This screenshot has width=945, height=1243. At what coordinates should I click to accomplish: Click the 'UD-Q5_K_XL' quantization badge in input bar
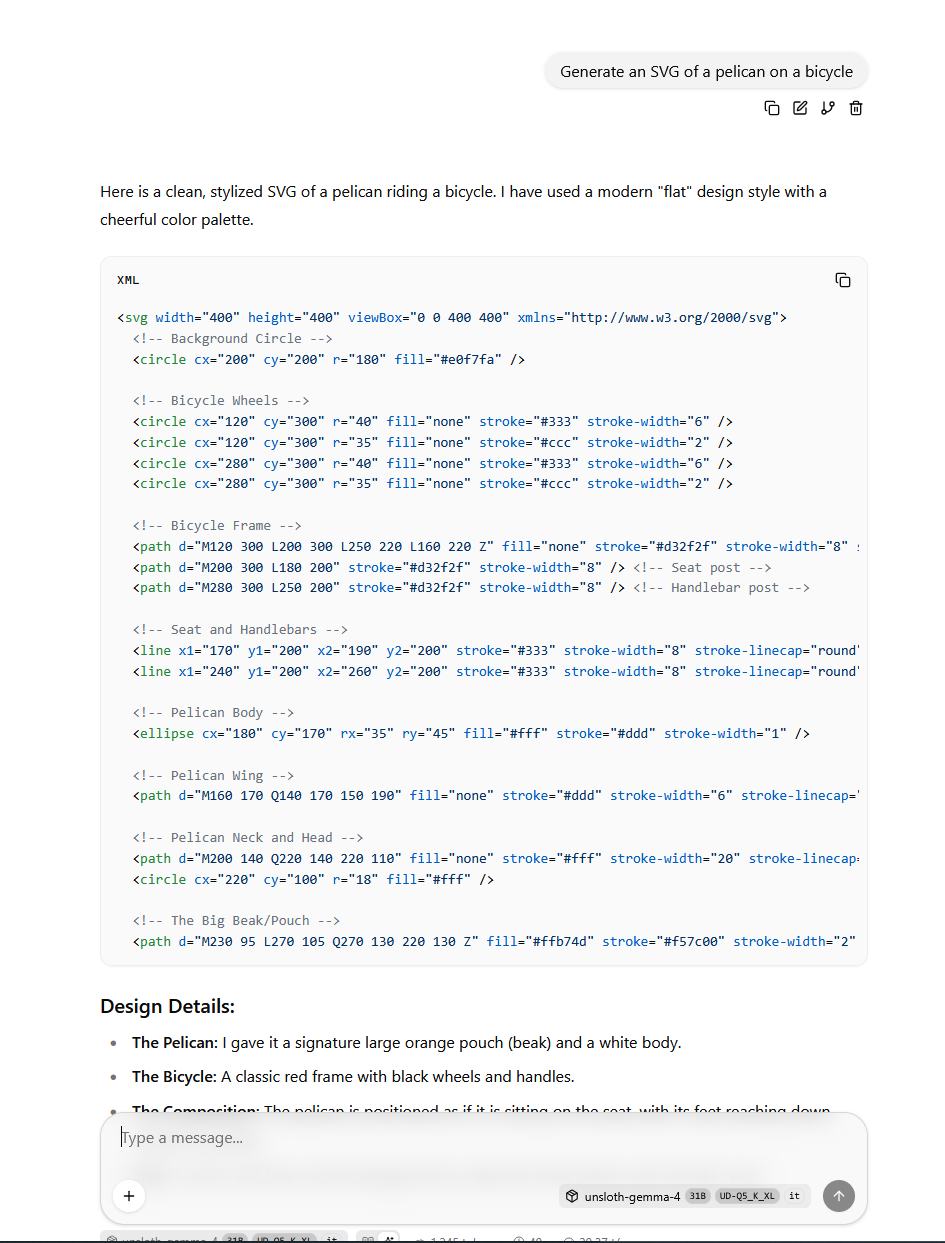tap(748, 1196)
